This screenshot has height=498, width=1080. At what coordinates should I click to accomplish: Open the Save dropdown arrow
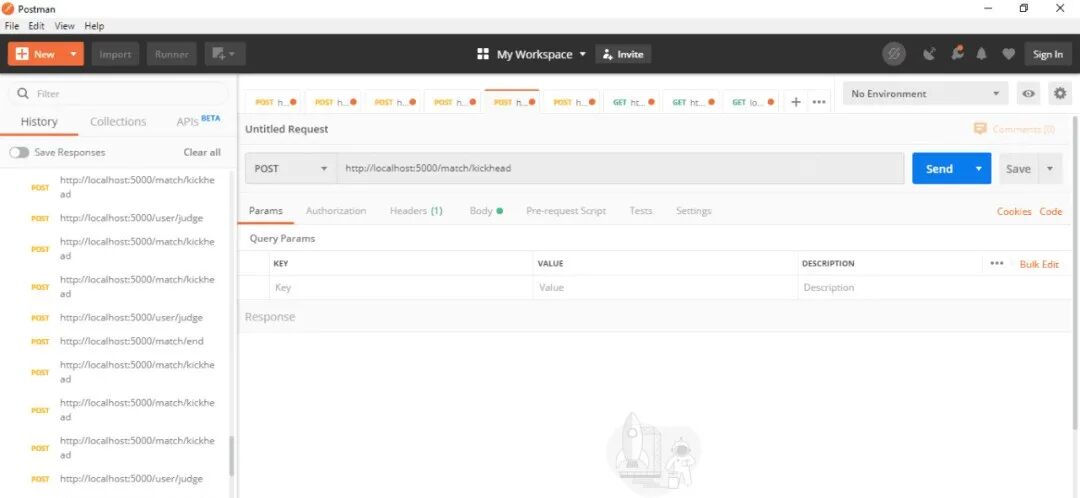pyautogui.click(x=1050, y=168)
